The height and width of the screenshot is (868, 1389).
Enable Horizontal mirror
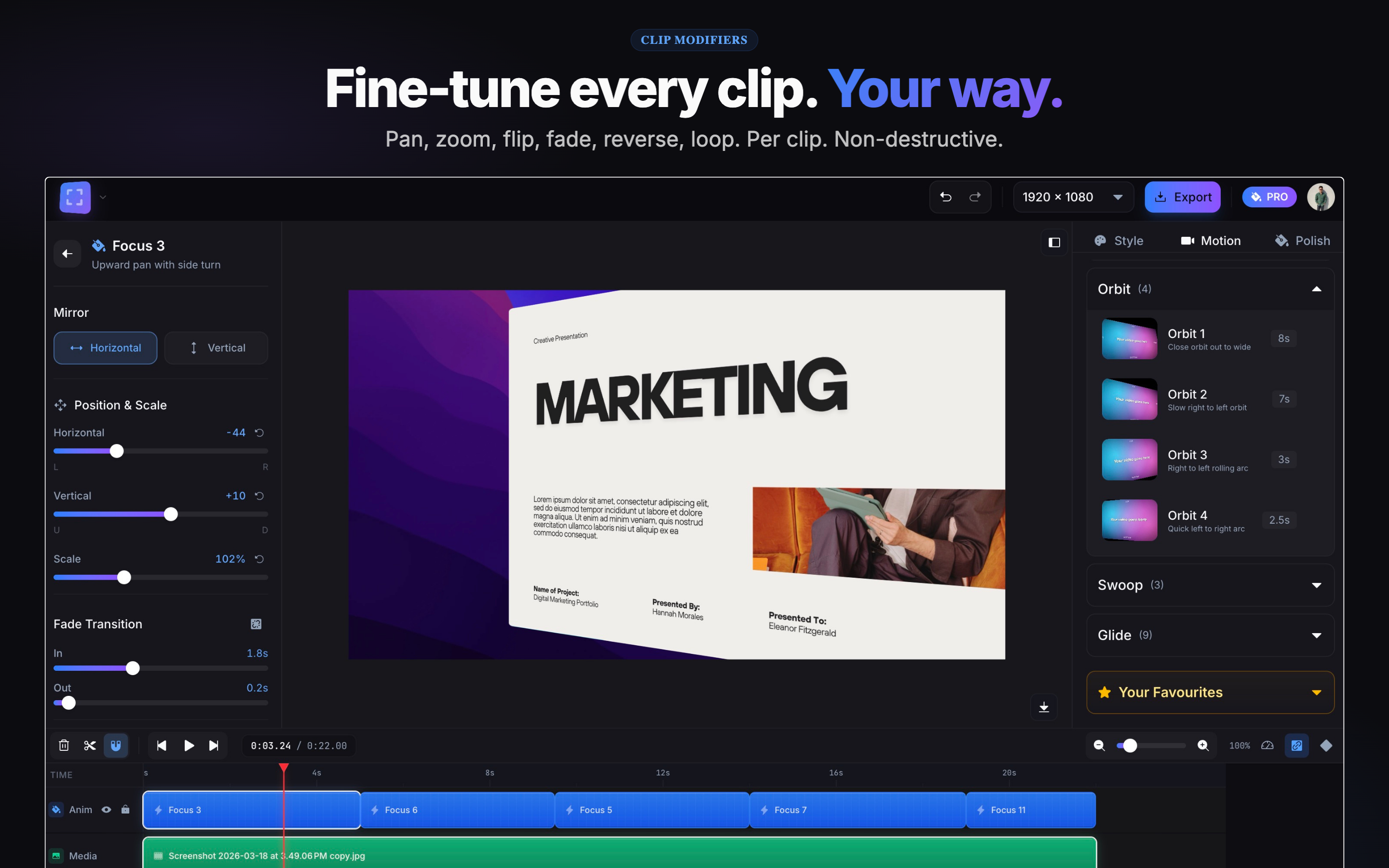105,348
